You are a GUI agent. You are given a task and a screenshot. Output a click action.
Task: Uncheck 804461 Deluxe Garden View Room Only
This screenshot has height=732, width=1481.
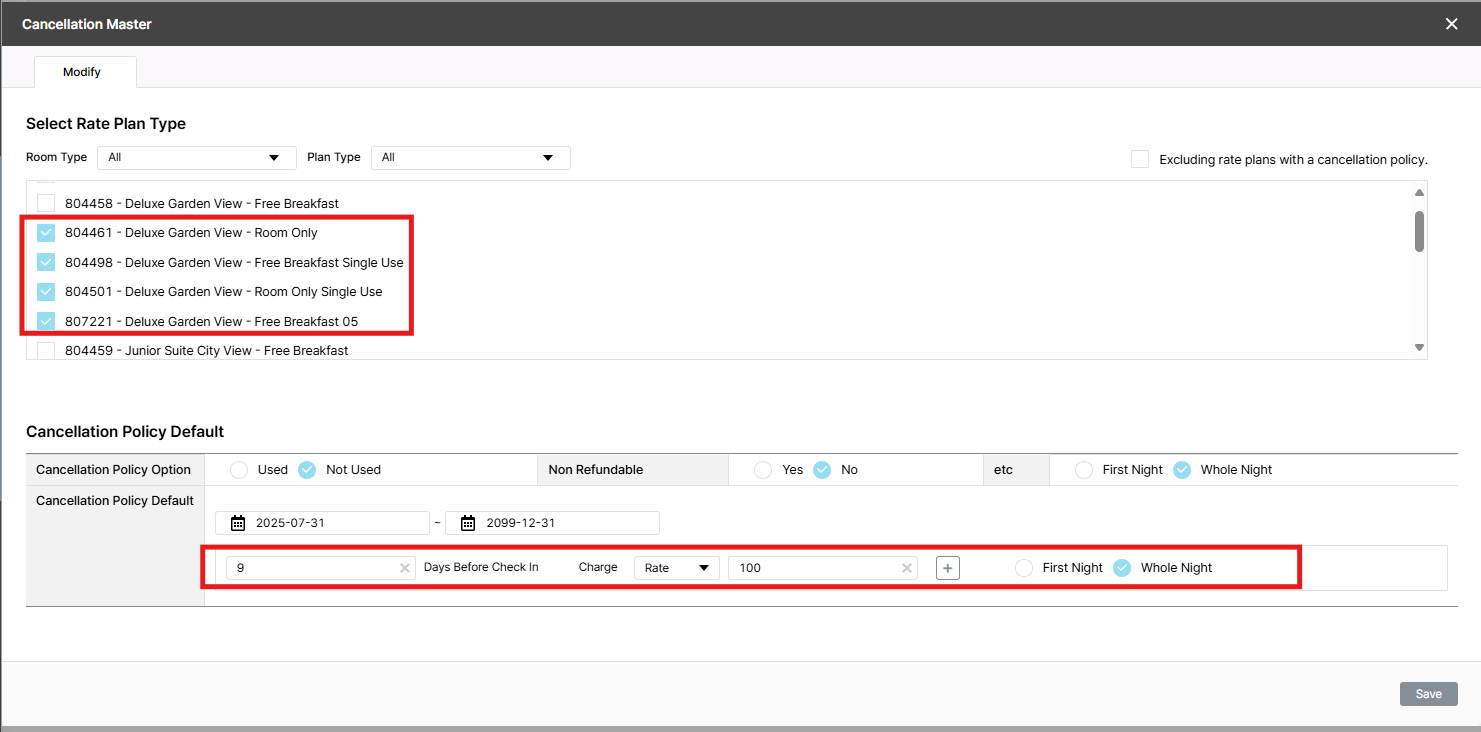(x=46, y=233)
